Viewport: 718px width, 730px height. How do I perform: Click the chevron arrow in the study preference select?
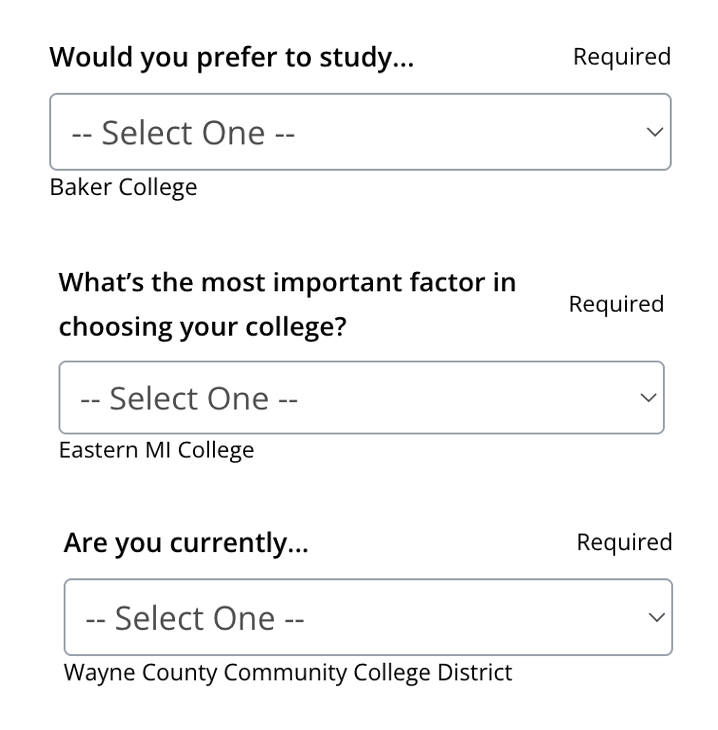coord(654,132)
